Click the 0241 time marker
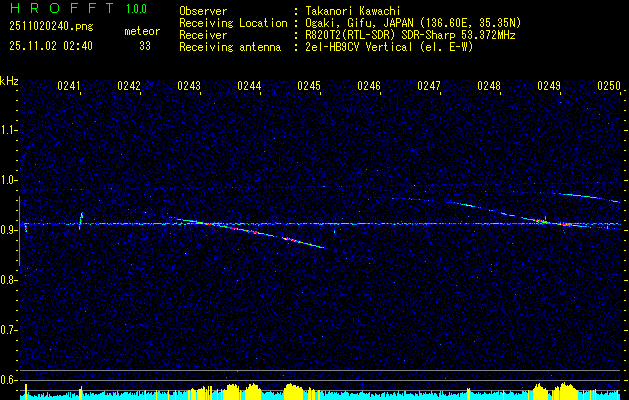Image resolution: width=629 pixels, height=400 pixels. (69, 87)
